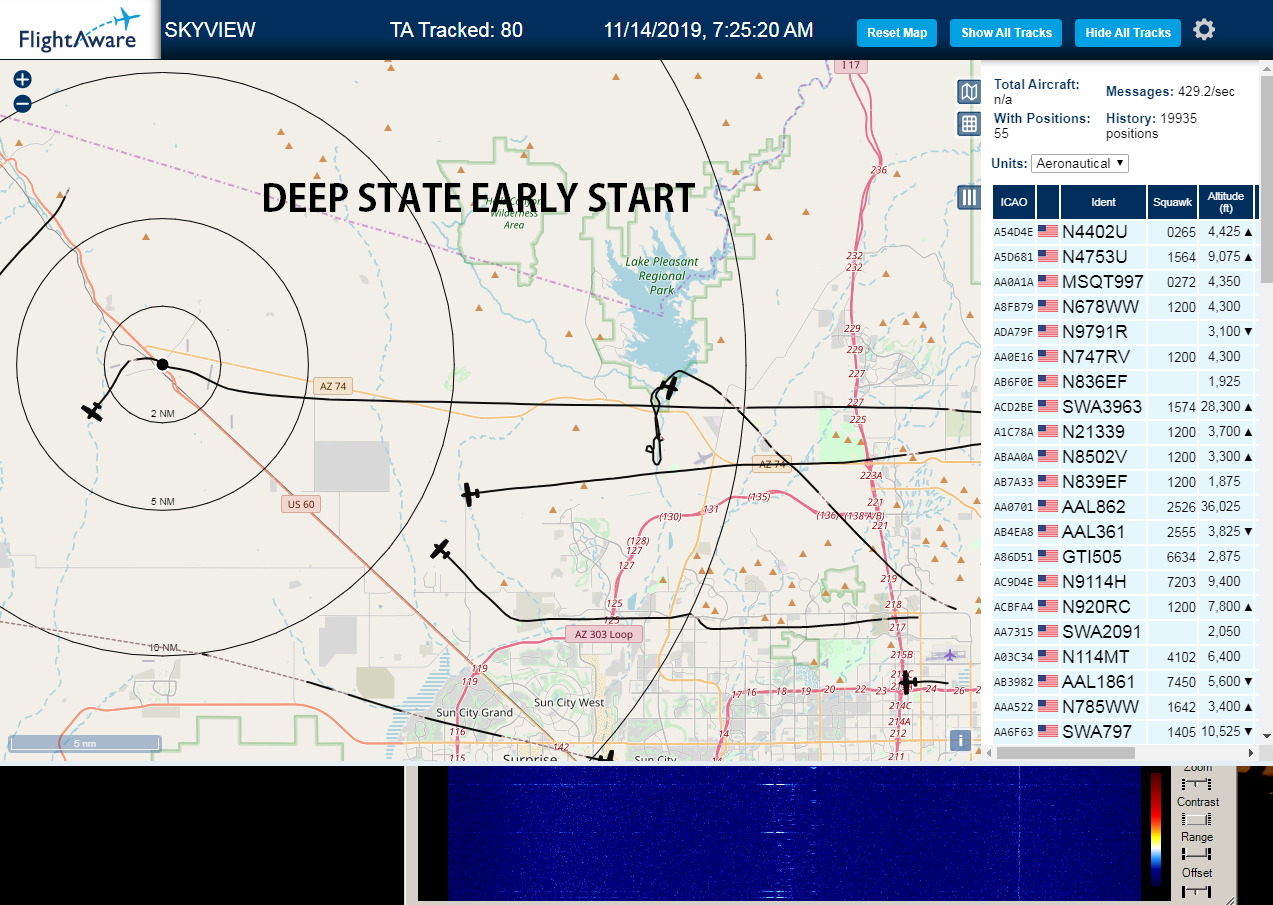Select the SWA3963 aircraft row
The height and width of the screenshot is (905, 1273).
point(1124,406)
